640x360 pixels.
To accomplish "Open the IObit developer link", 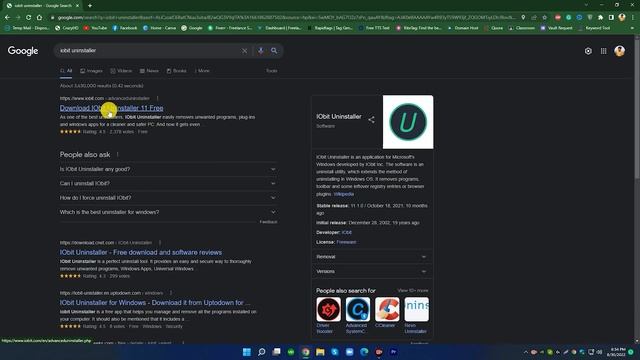I will click(347, 232).
